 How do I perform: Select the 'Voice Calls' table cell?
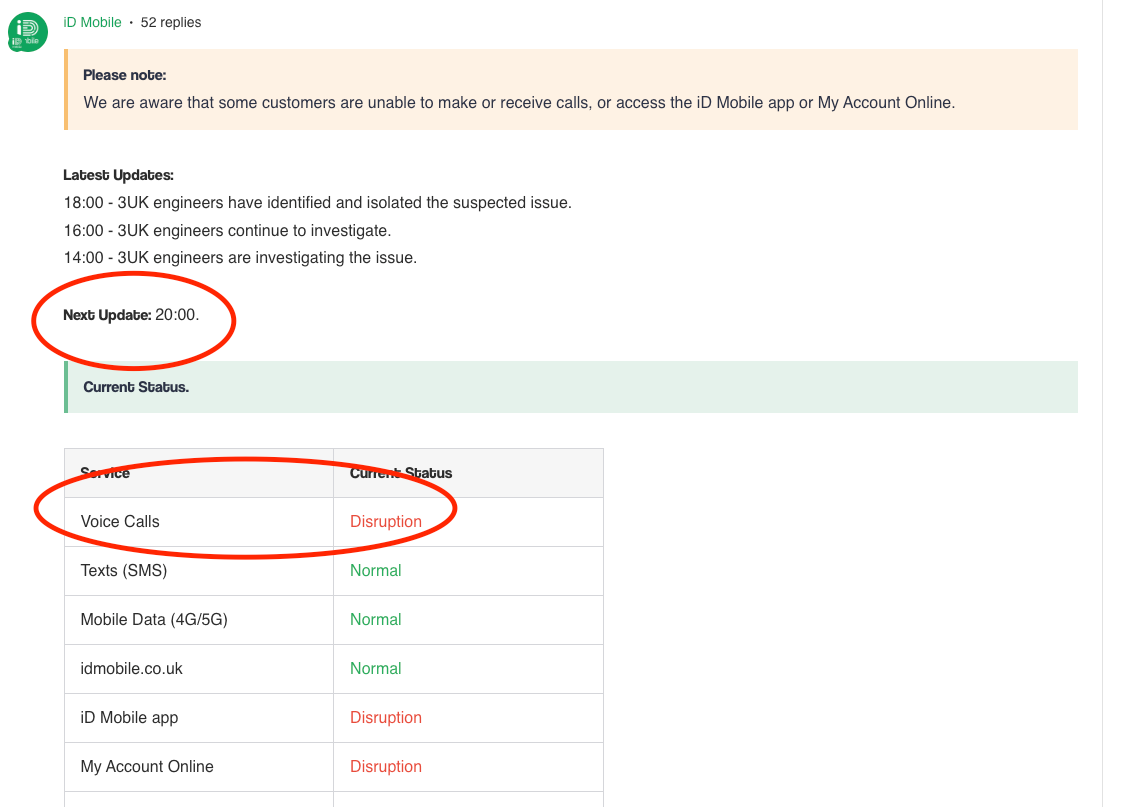(199, 522)
